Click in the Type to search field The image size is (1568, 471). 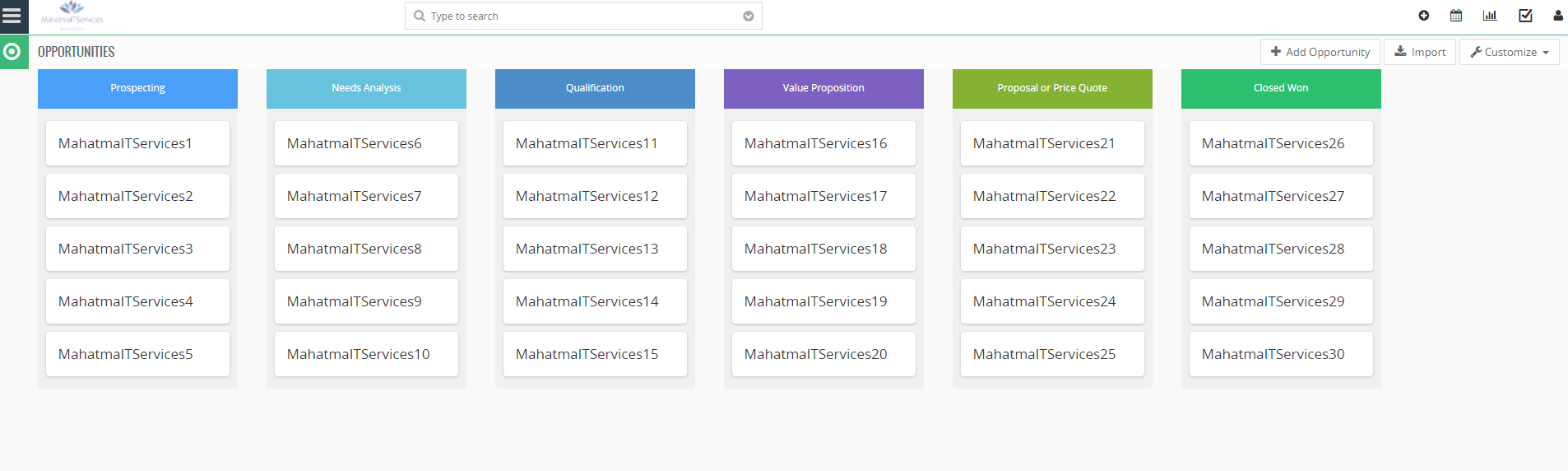(x=576, y=16)
